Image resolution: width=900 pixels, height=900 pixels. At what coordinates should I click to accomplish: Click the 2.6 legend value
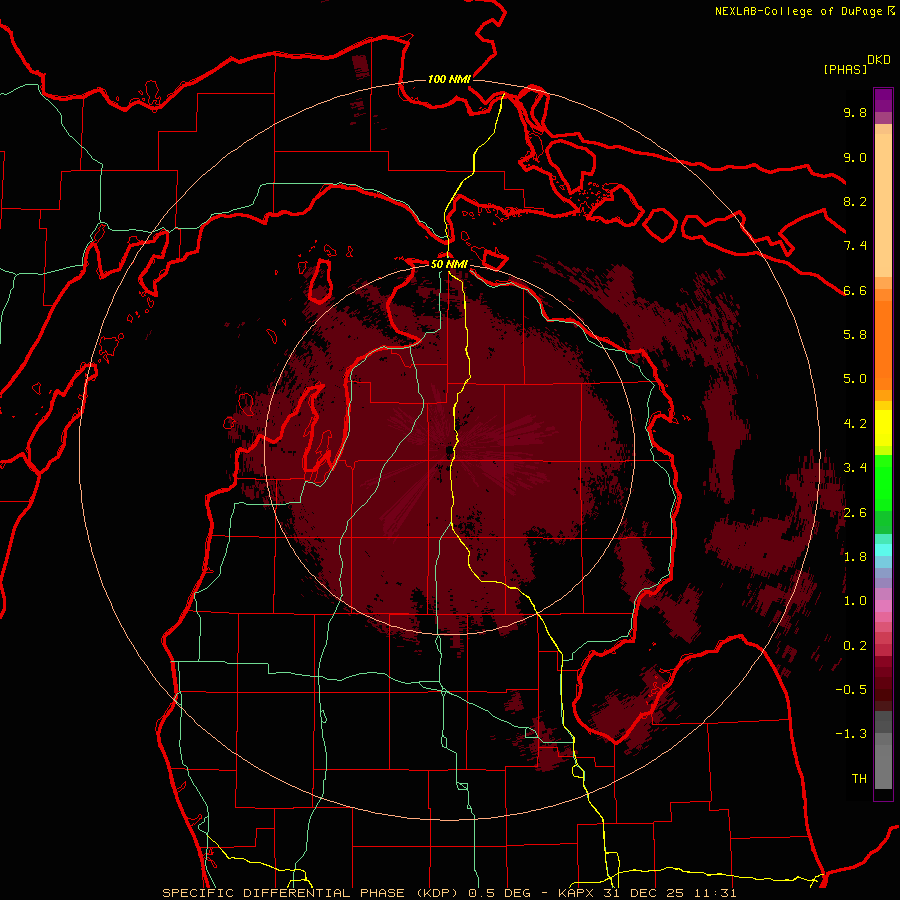(x=855, y=513)
